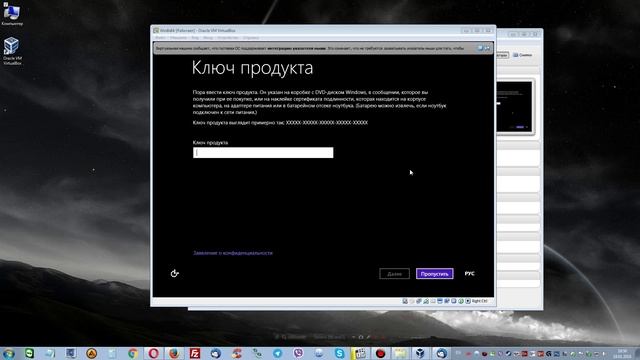This screenshot has width=640, height=360.
Task: Open the Ввод menu in VirtualBox
Action: click(x=208, y=38)
